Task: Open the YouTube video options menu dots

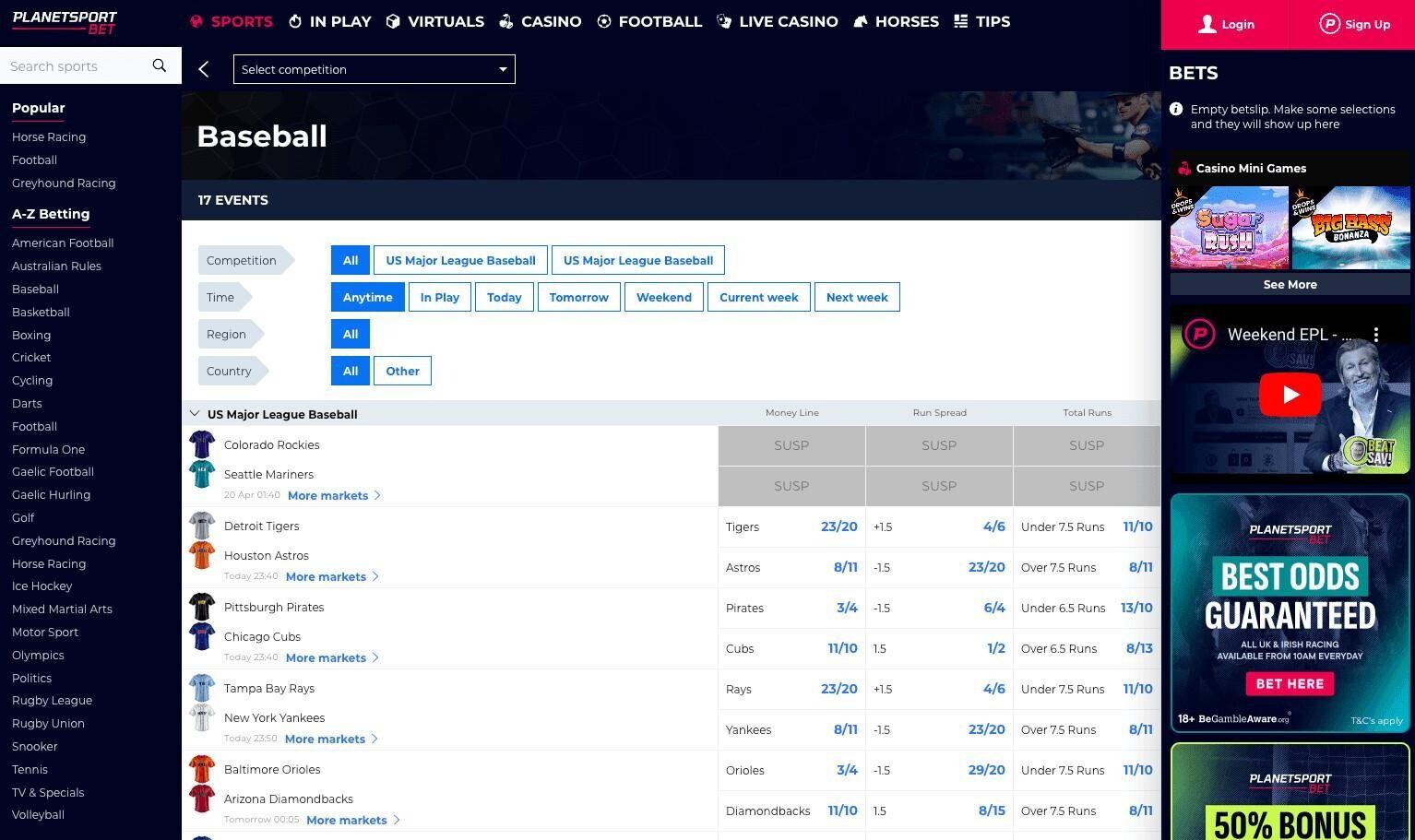Action: [x=1375, y=334]
